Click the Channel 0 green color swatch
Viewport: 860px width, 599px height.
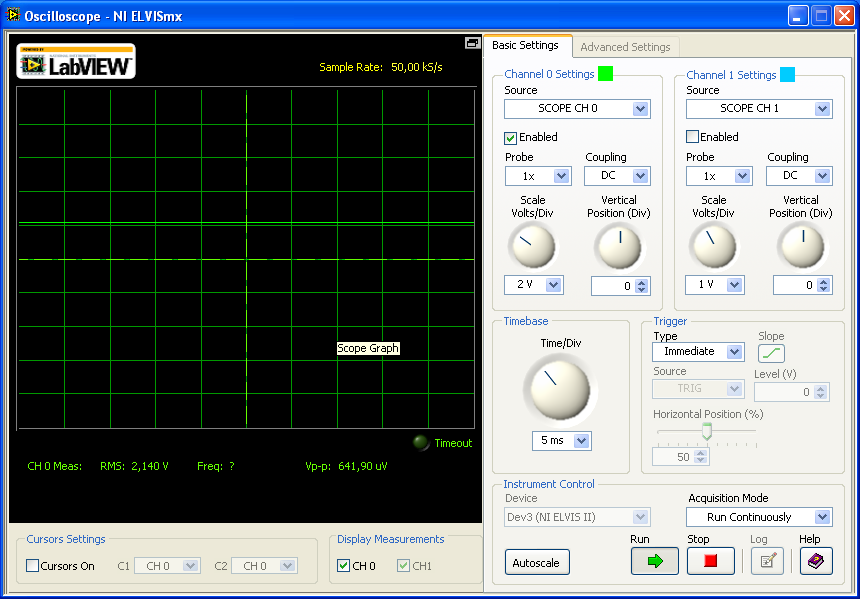pyautogui.click(x=605, y=74)
